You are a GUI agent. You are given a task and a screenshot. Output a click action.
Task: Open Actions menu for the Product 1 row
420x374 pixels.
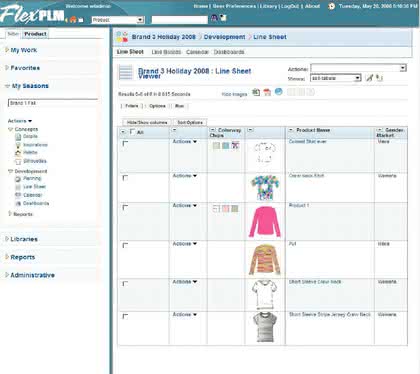[185, 206]
